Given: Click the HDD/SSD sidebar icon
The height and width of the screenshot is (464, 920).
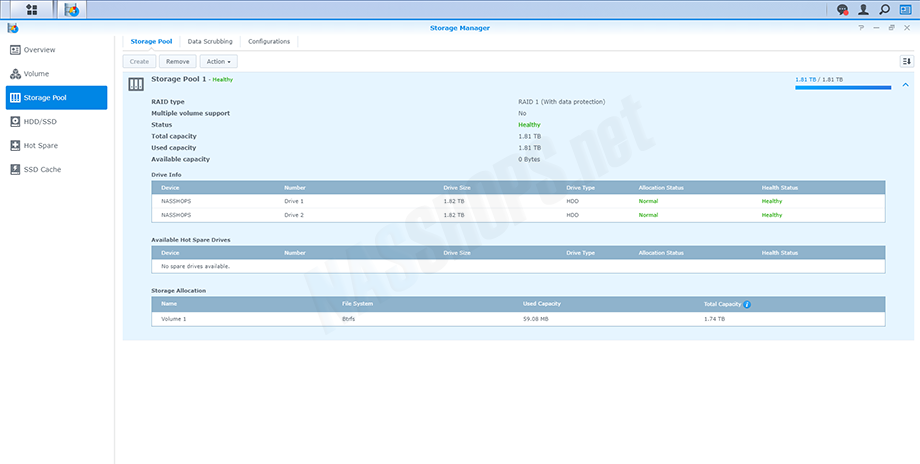Looking at the screenshot, I should [x=15, y=121].
